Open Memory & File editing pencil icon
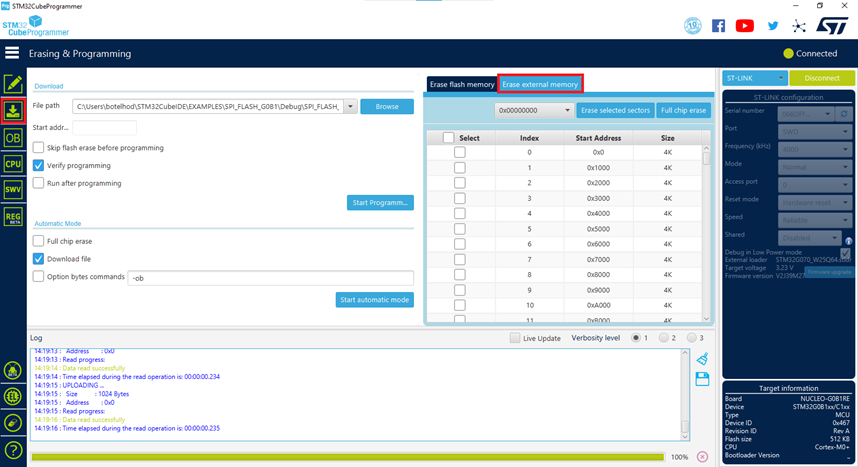 coord(13,84)
